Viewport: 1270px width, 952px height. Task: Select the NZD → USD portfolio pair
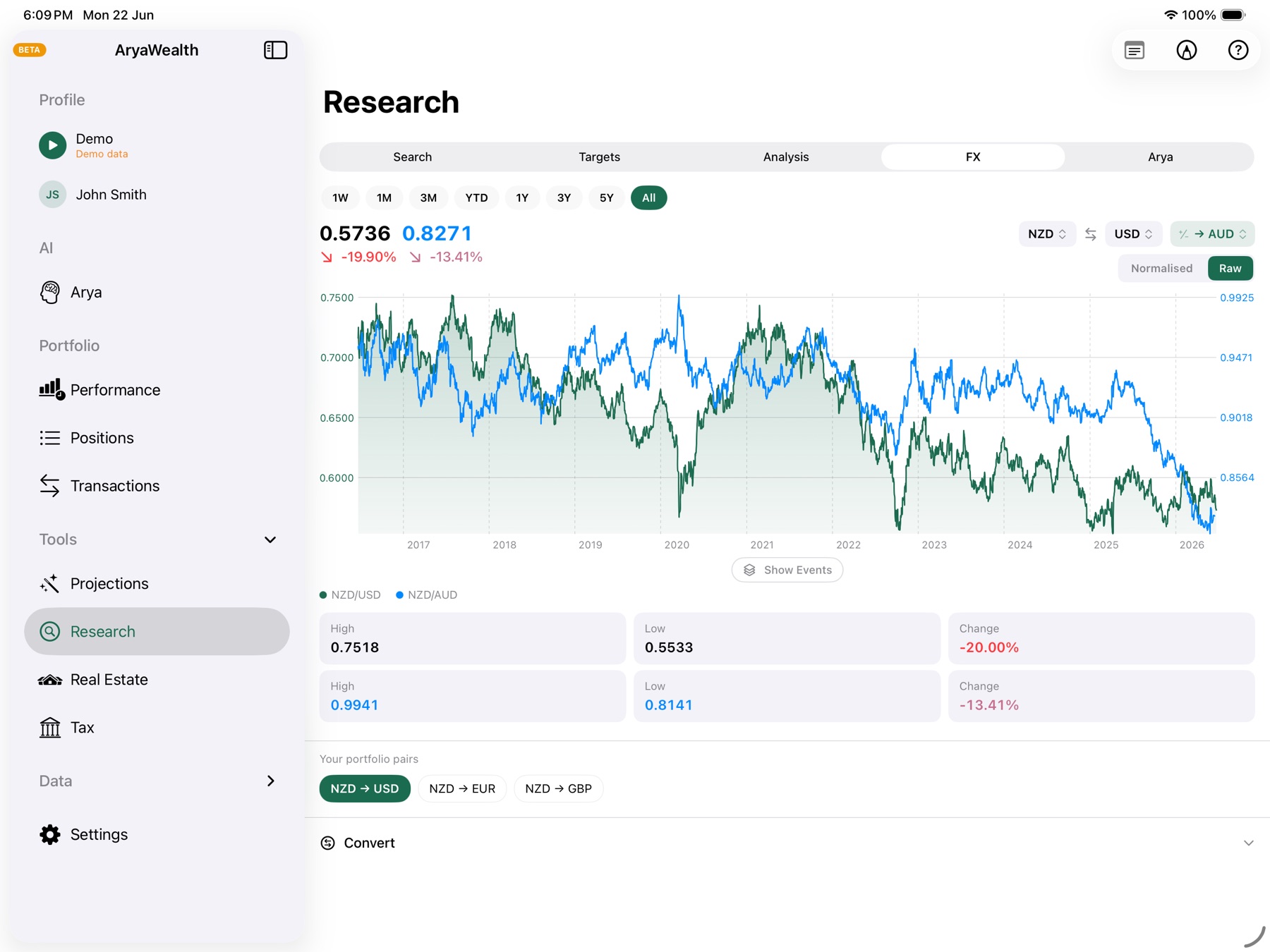[365, 788]
